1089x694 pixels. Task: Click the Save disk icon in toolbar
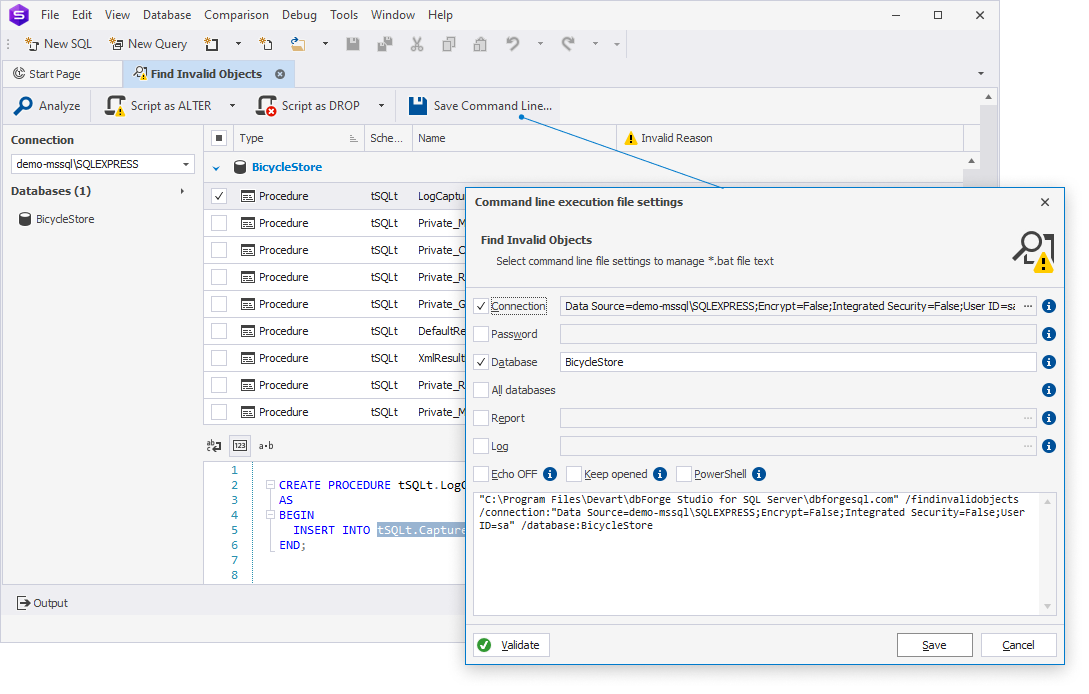(x=353, y=44)
